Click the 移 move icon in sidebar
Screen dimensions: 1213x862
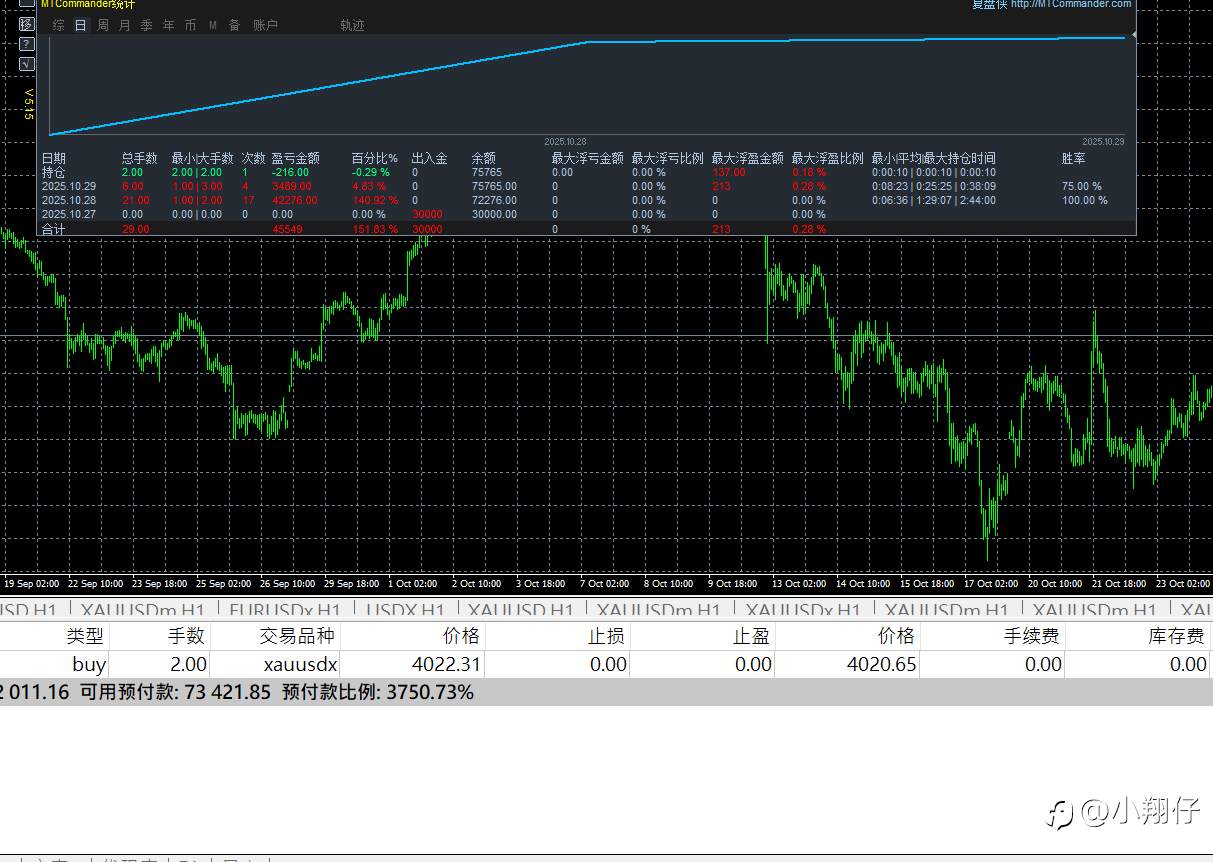pyautogui.click(x=26, y=24)
